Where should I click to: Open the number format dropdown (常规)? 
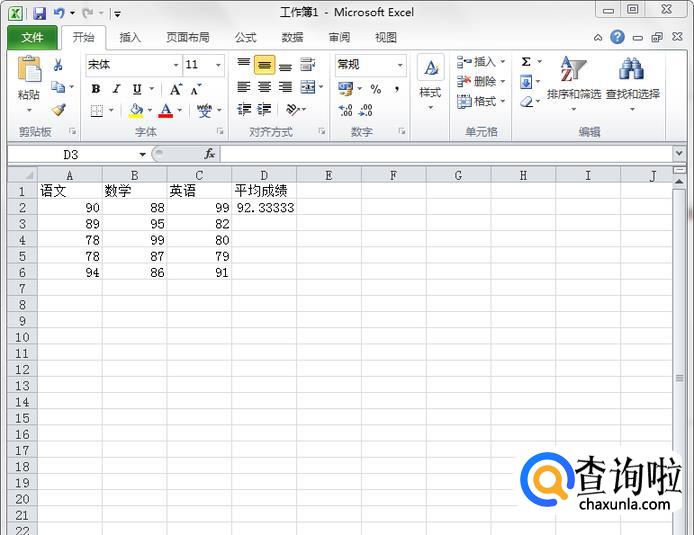[400, 65]
